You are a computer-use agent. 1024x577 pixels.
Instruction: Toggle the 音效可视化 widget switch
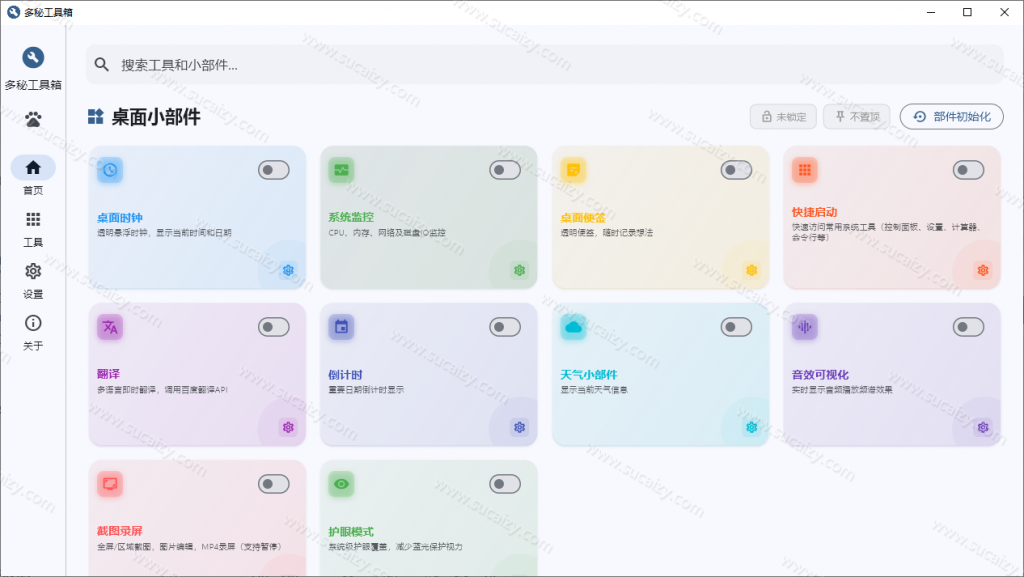(968, 327)
